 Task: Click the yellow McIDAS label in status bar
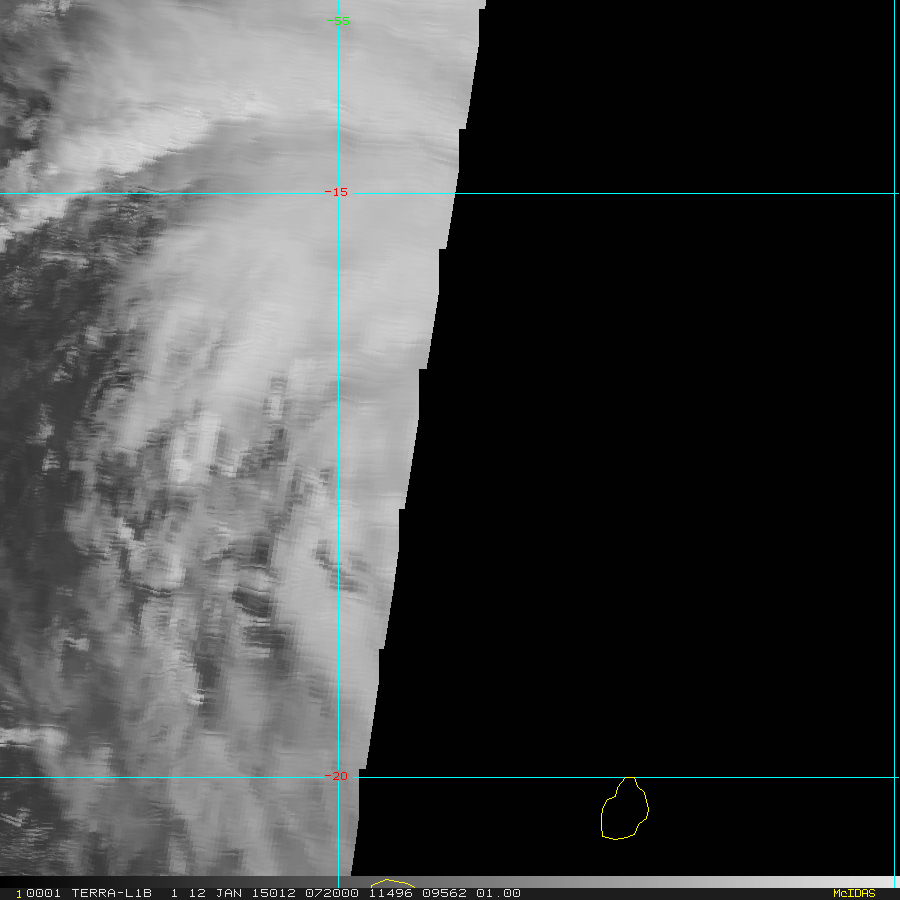click(853, 893)
